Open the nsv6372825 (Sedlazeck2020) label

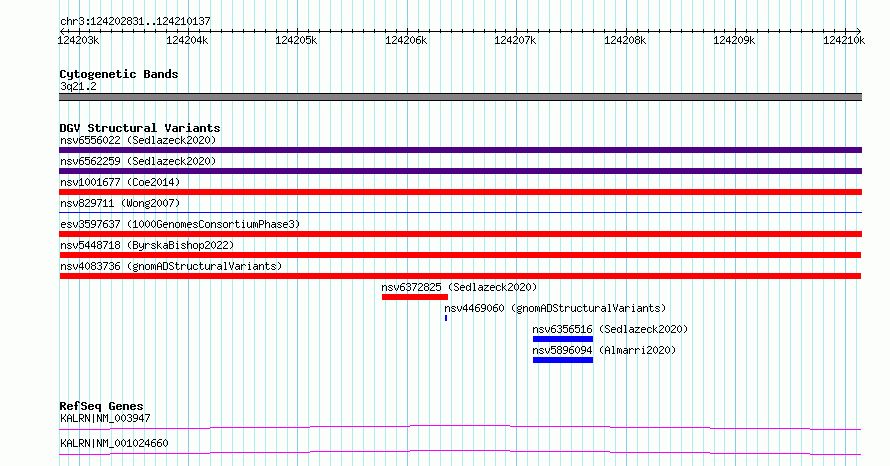click(459, 287)
